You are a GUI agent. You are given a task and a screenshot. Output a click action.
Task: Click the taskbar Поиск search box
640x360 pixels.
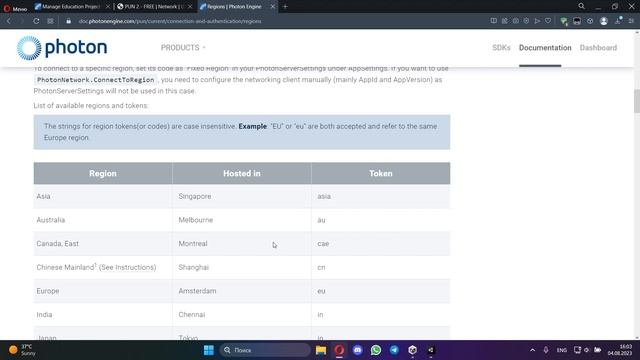265,350
